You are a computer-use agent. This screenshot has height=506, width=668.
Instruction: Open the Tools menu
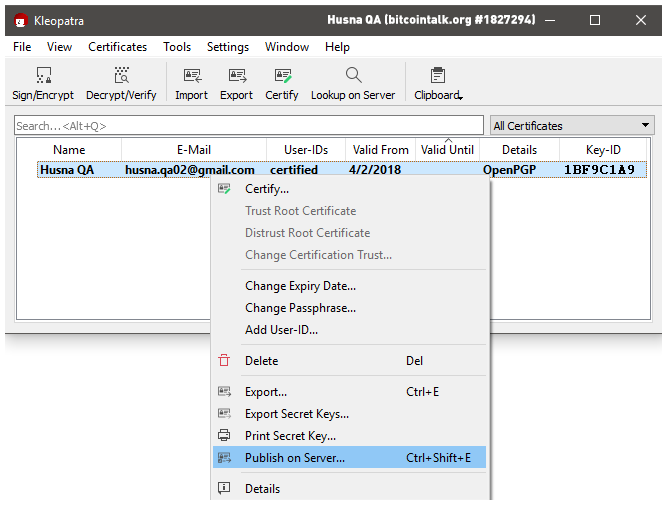click(x=177, y=47)
